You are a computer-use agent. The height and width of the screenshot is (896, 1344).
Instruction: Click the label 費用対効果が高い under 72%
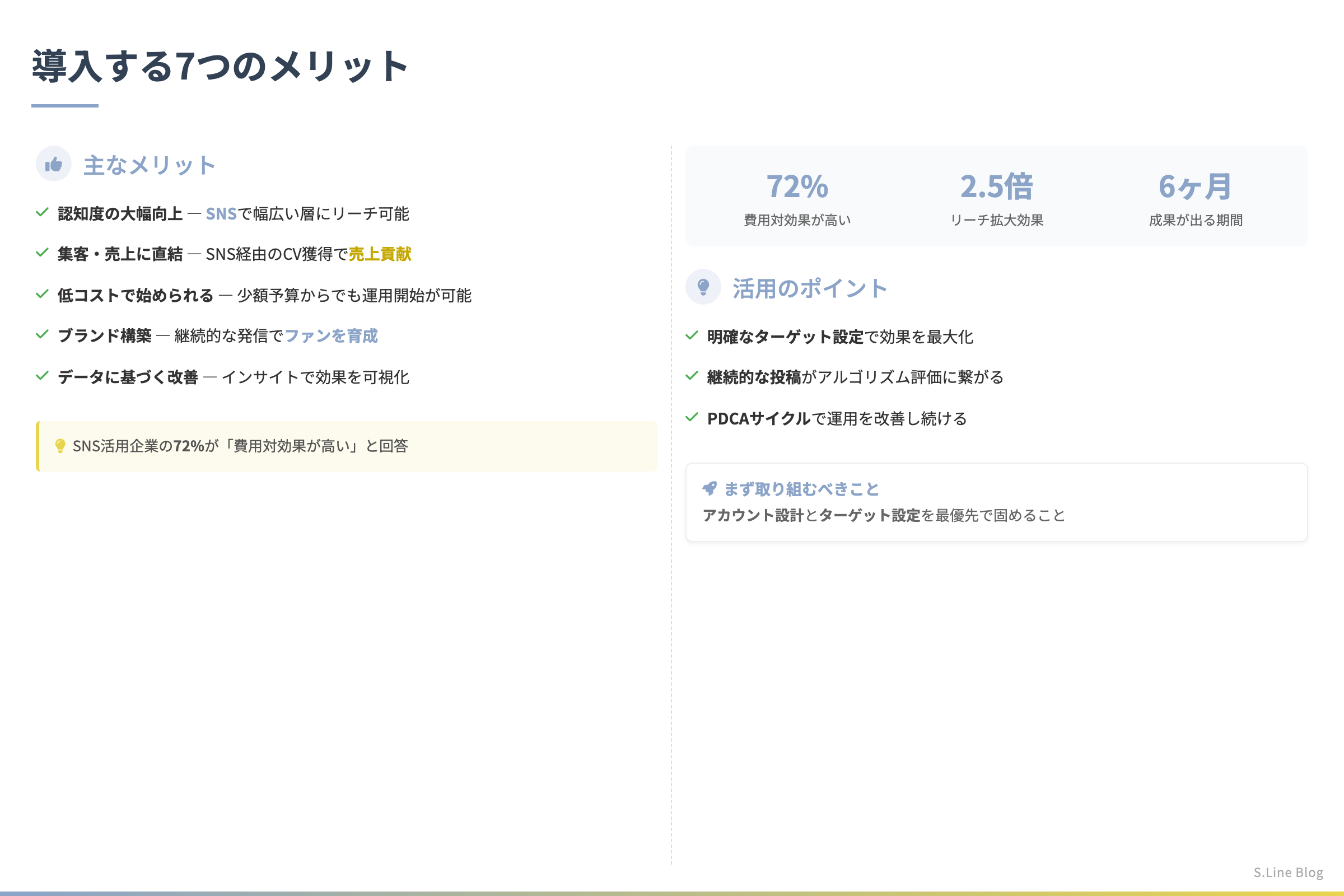click(797, 221)
